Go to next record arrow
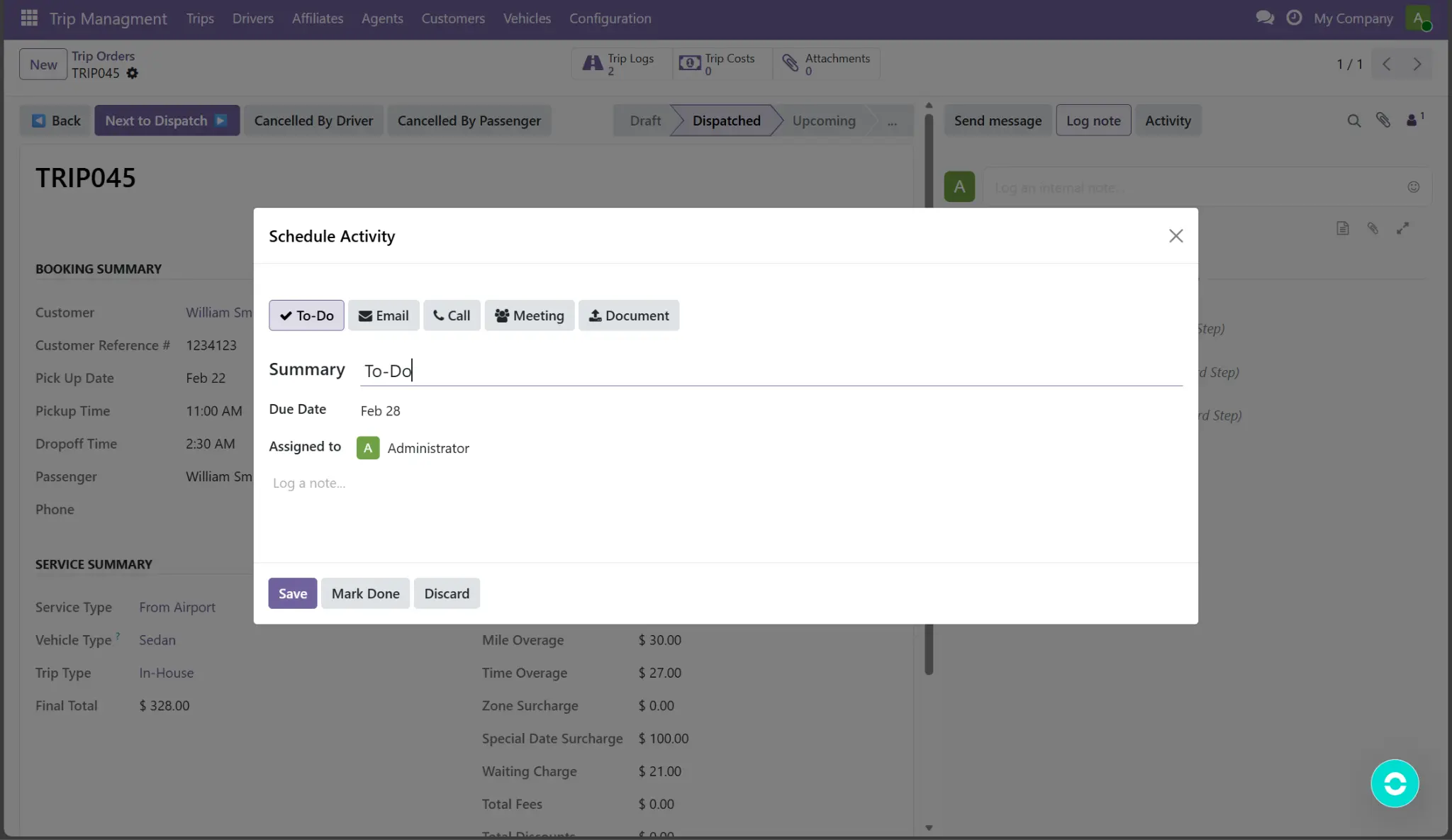The width and height of the screenshot is (1452, 840). point(1417,64)
